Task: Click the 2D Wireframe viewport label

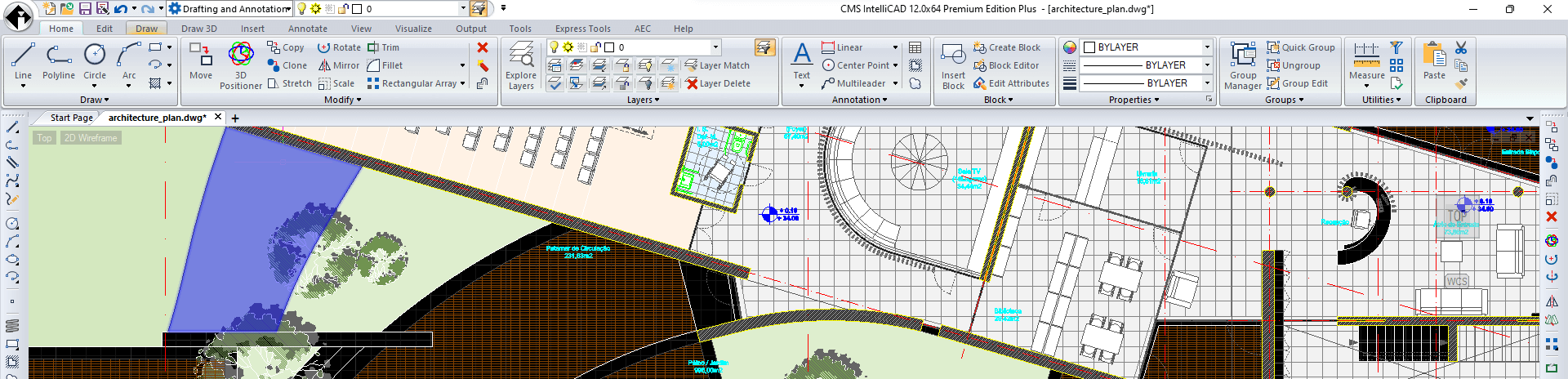Action: pos(91,138)
